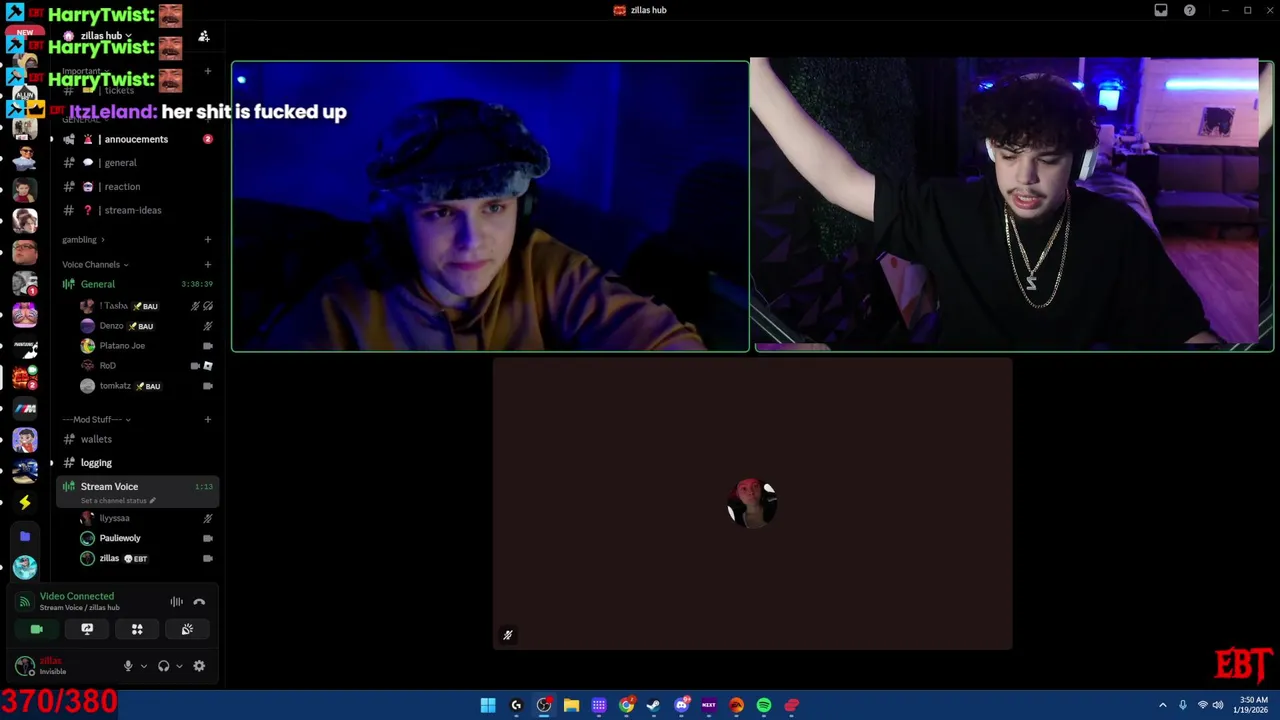Open OBS Studio from taskbar
1280x720 pixels.
(544, 705)
